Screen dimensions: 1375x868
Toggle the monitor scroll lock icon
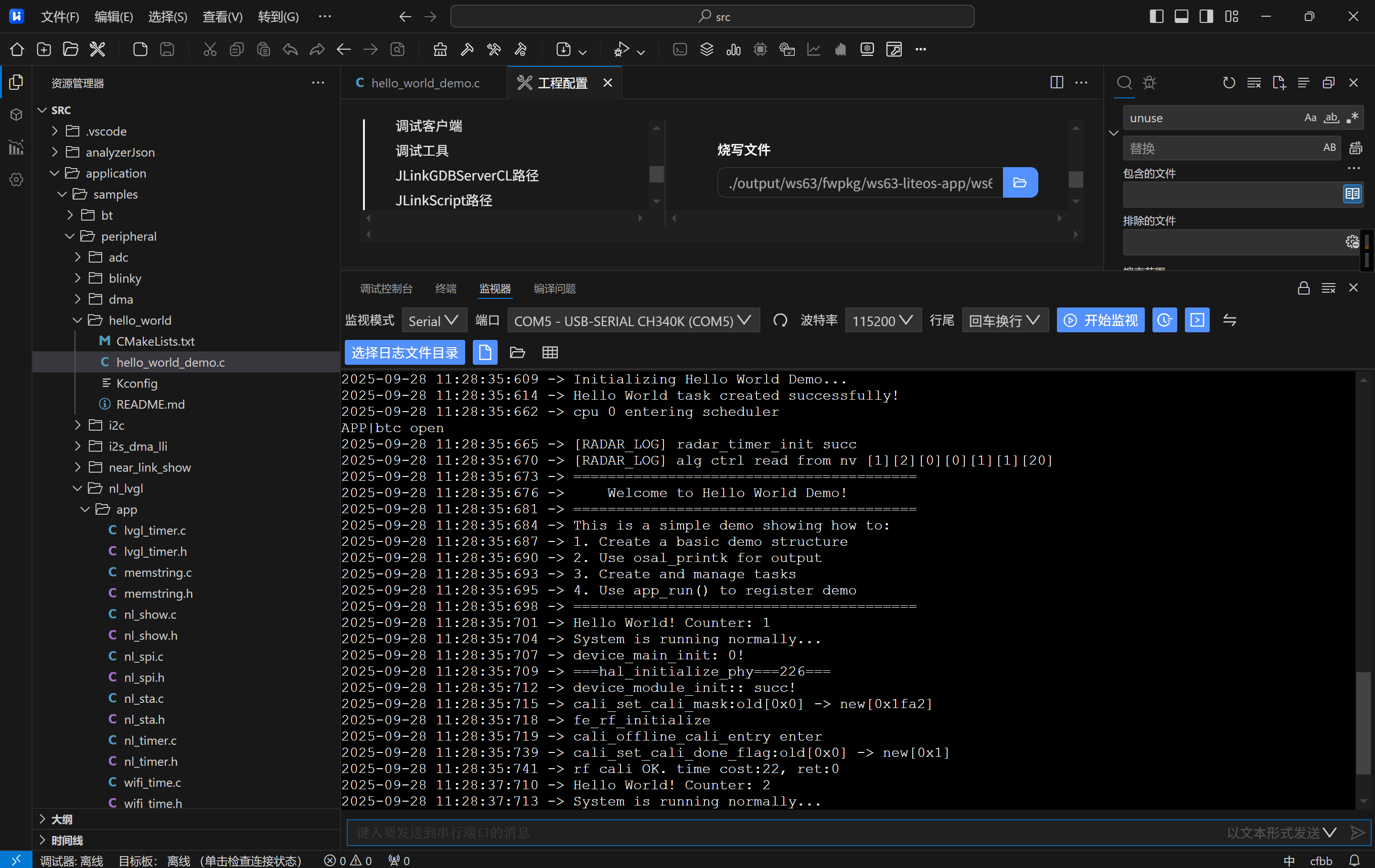click(x=1304, y=288)
